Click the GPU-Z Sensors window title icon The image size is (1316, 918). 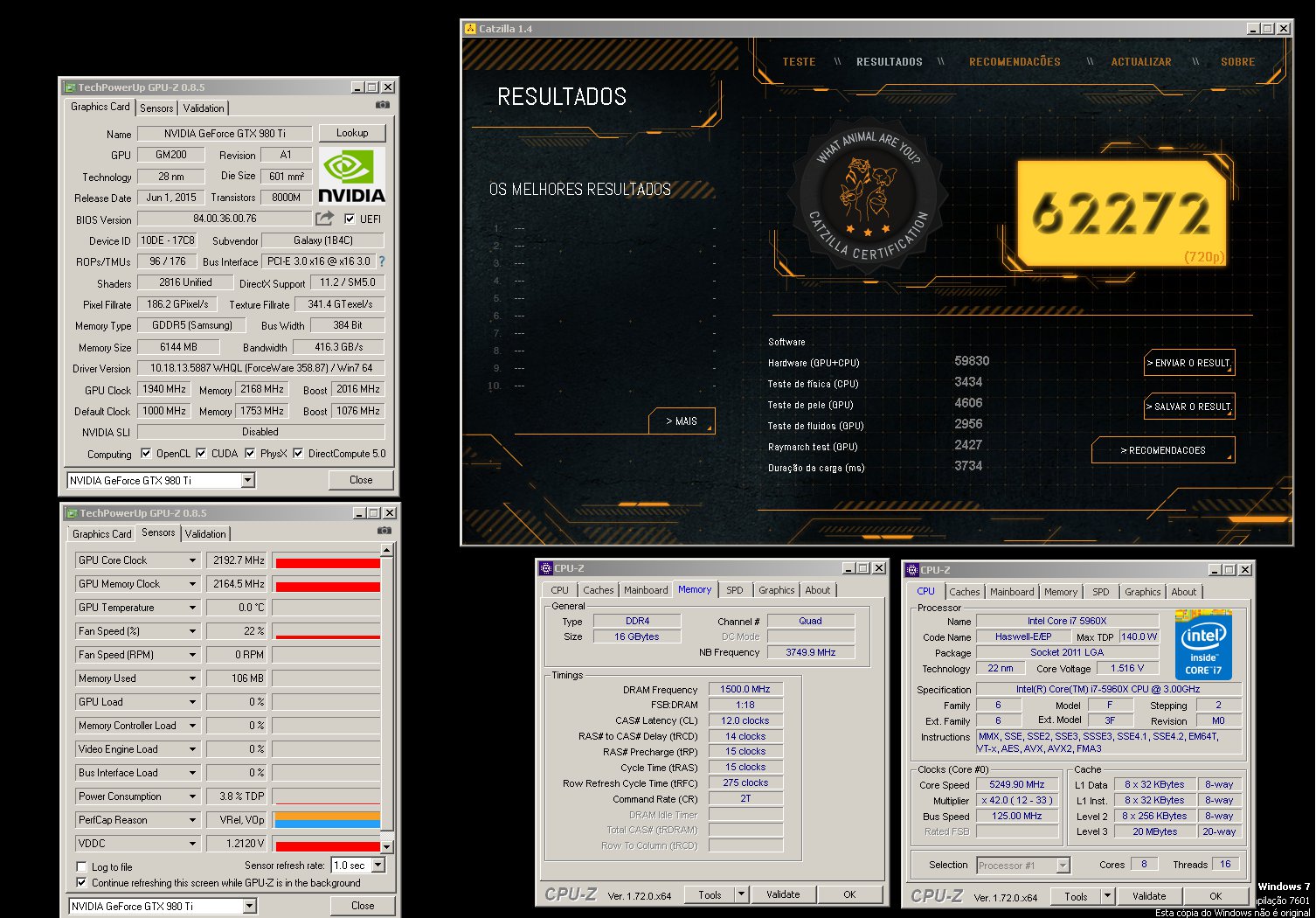point(72,513)
